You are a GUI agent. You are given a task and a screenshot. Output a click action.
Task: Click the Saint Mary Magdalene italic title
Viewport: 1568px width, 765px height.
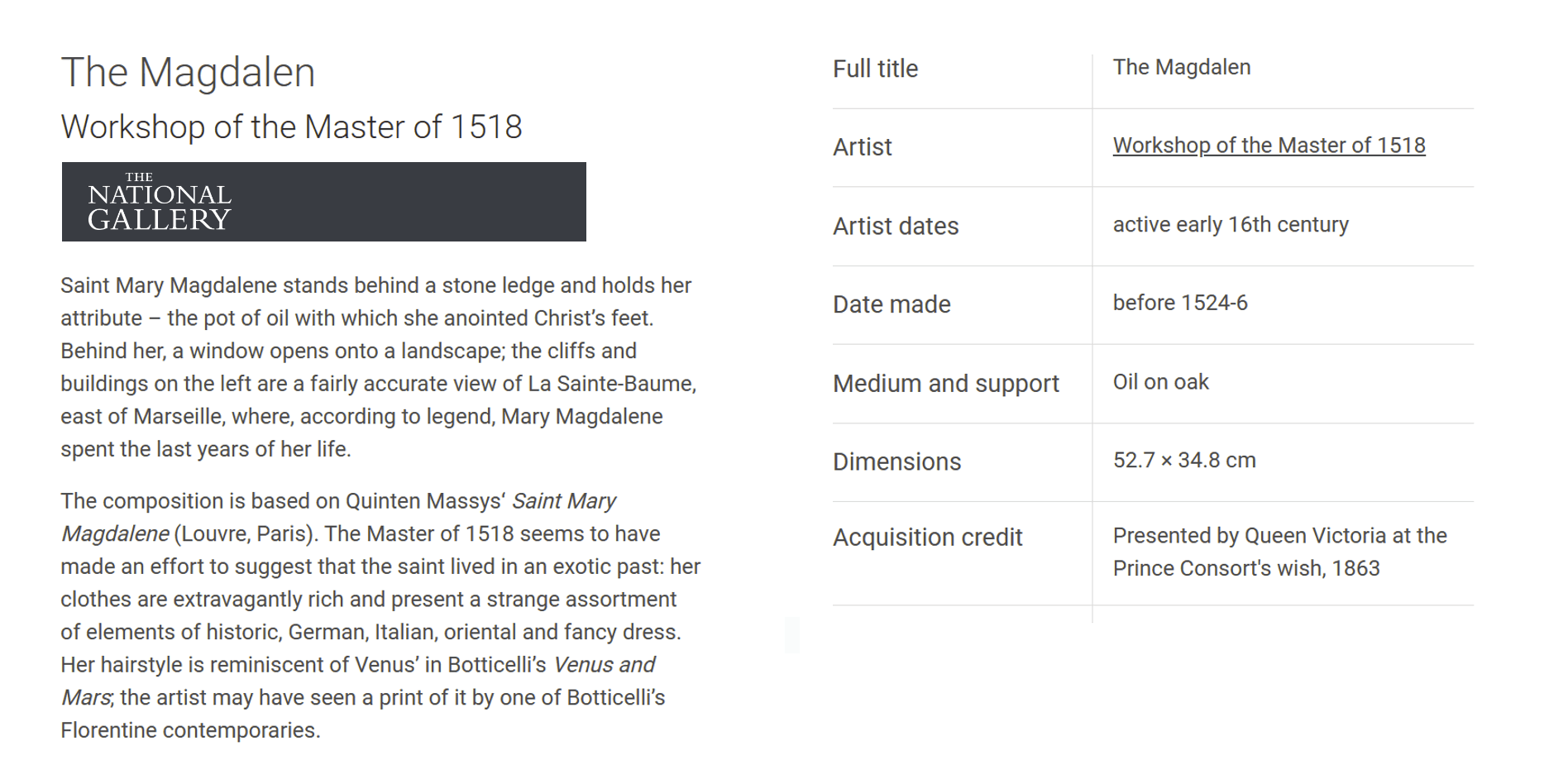[x=339, y=517]
